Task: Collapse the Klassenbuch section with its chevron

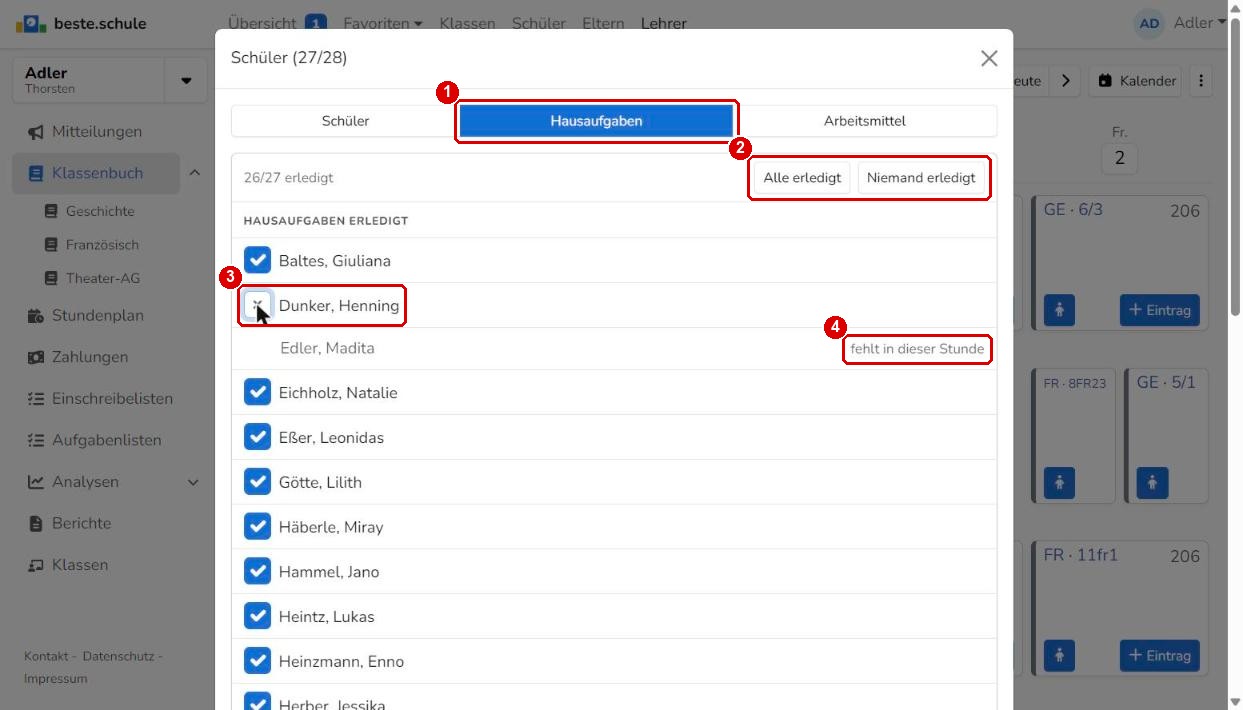Action: pyautogui.click(x=194, y=173)
